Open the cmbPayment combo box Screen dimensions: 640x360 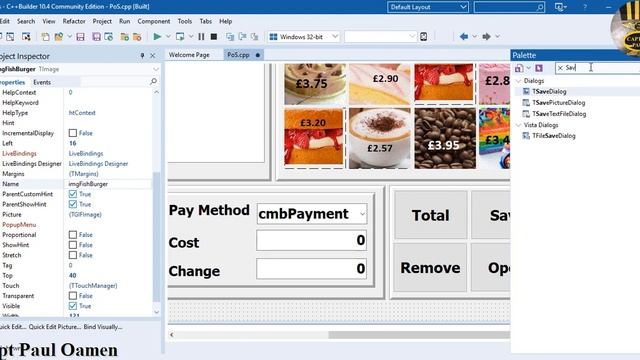tap(362, 214)
